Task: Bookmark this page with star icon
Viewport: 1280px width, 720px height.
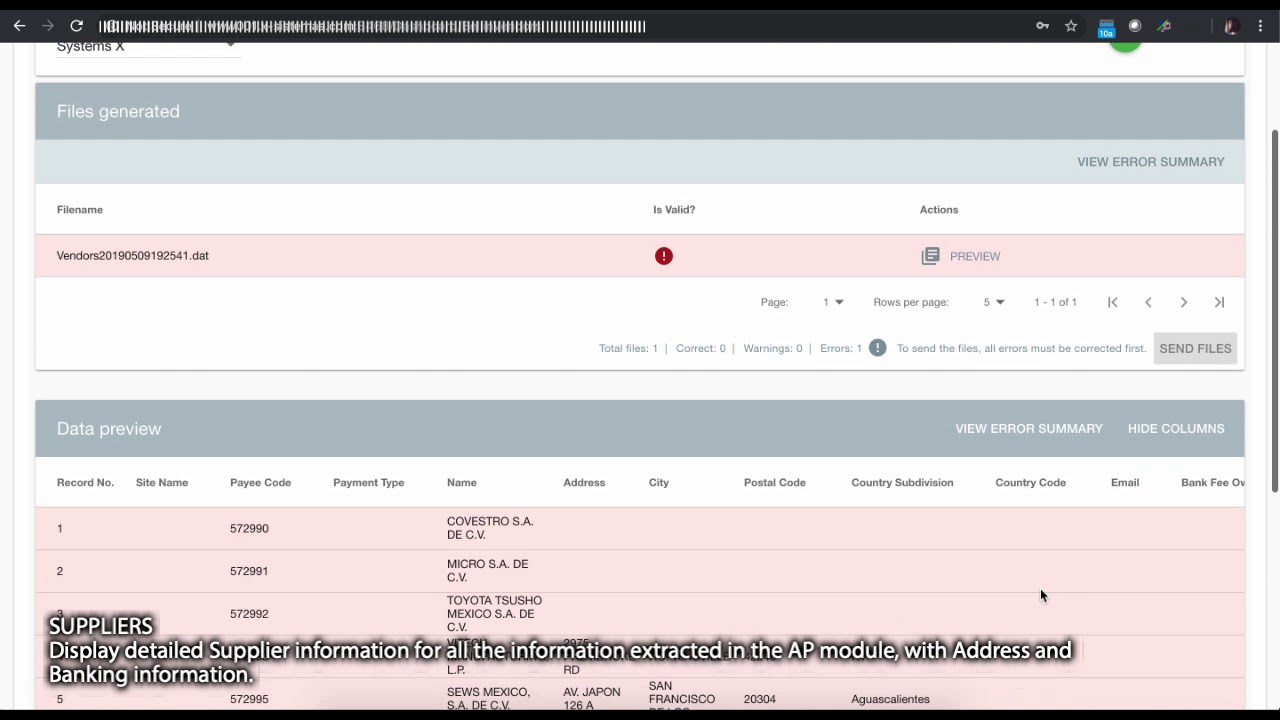Action: click(1071, 26)
